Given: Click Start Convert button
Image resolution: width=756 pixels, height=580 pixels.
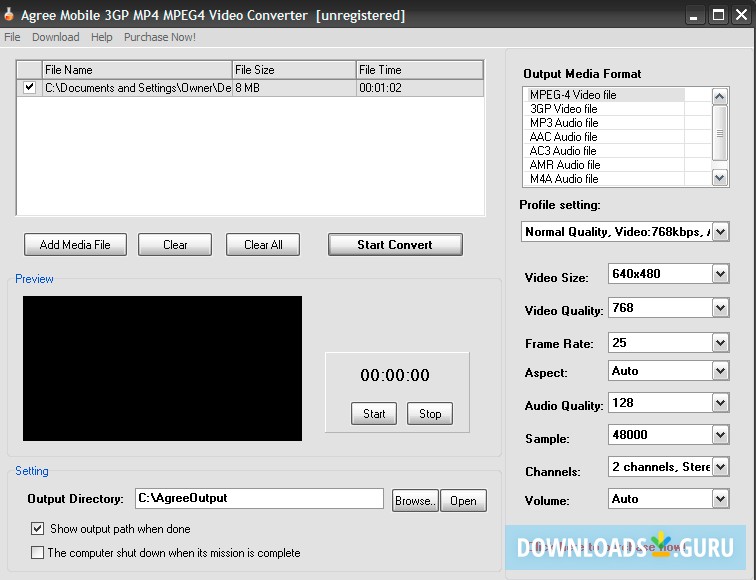Looking at the screenshot, I should click(x=395, y=244).
